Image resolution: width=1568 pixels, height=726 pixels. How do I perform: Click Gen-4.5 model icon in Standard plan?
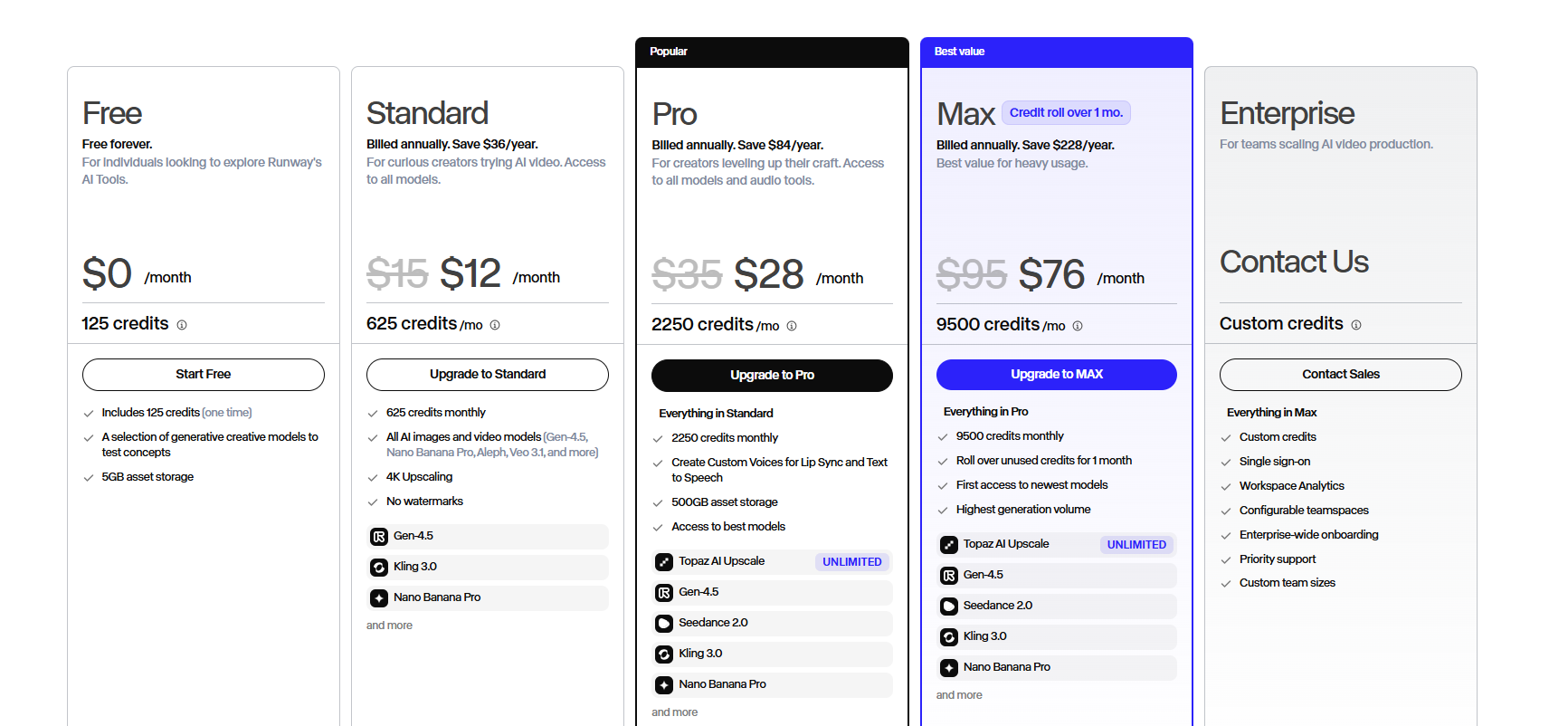coord(379,537)
